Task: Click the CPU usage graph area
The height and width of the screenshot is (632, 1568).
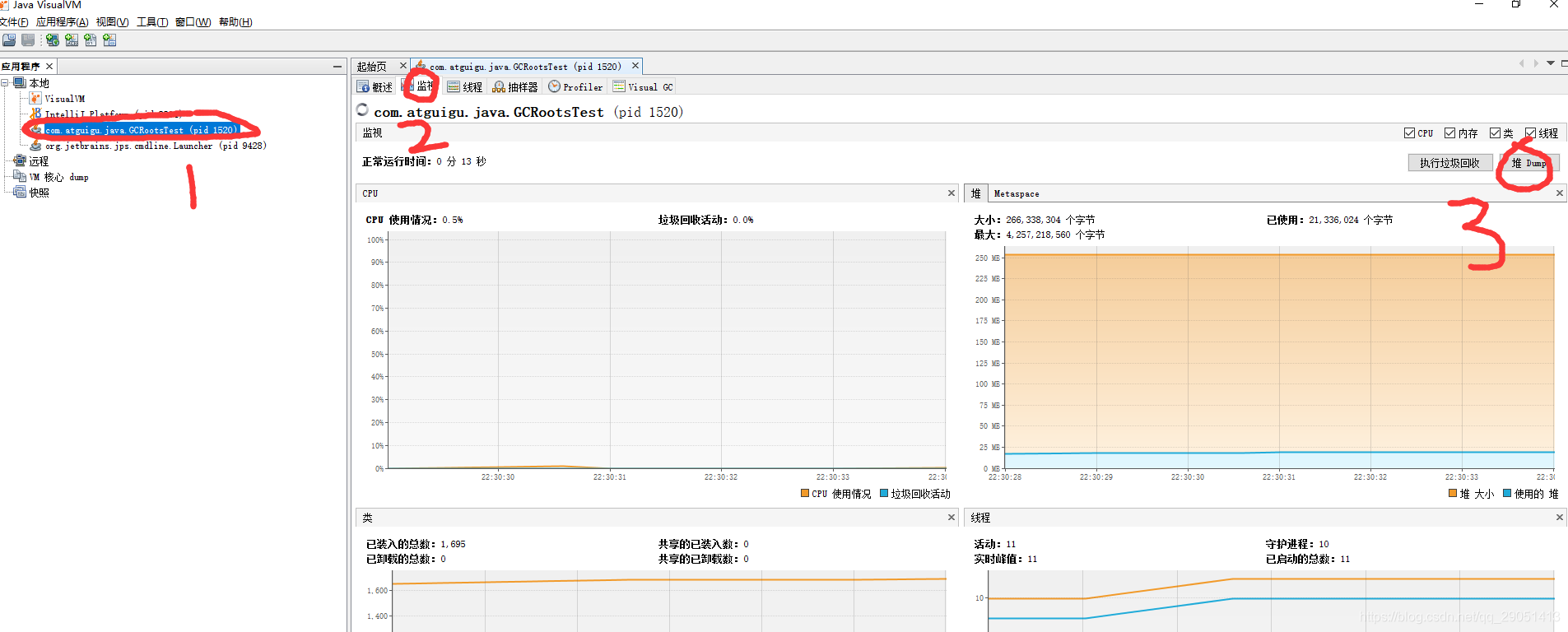Action: pos(666,351)
